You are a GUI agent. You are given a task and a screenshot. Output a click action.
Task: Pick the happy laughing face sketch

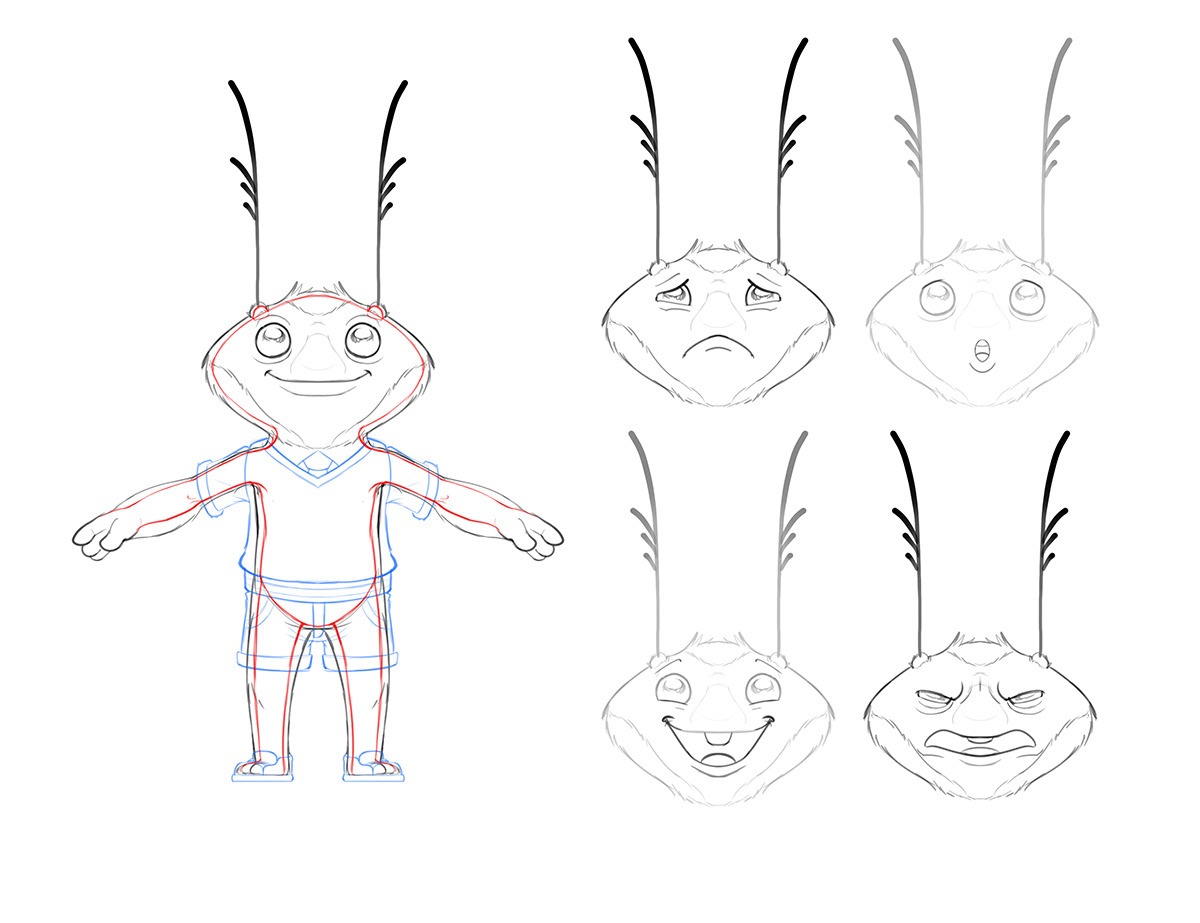pyautogui.click(x=719, y=619)
